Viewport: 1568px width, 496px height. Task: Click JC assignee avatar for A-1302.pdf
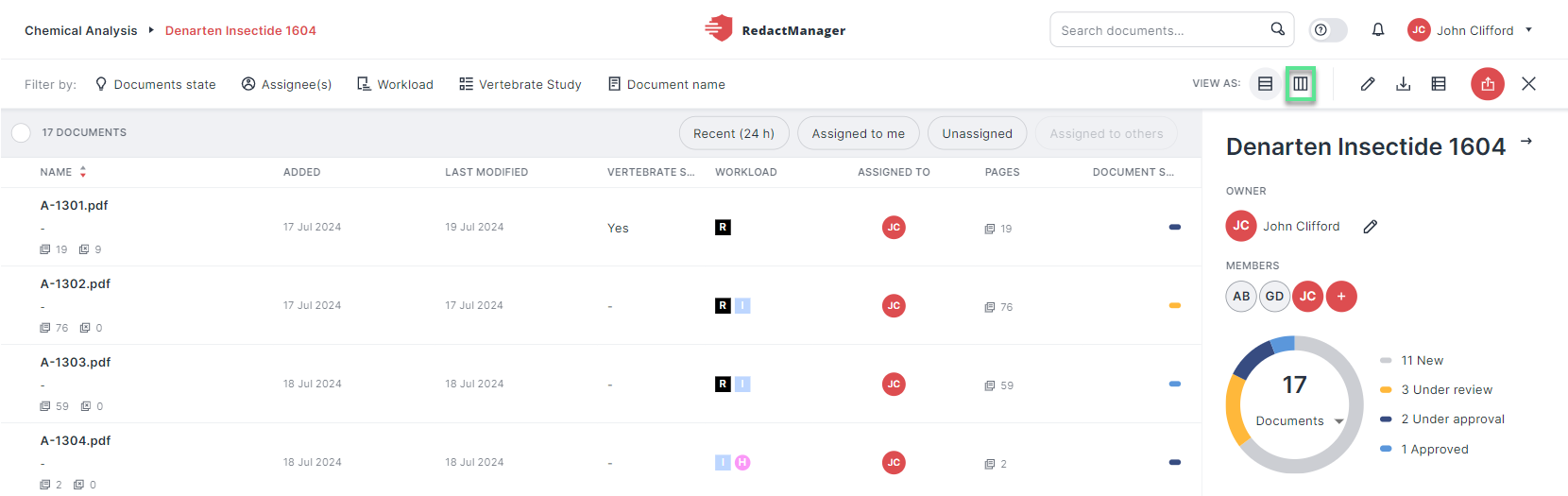click(x=894, y=305)
